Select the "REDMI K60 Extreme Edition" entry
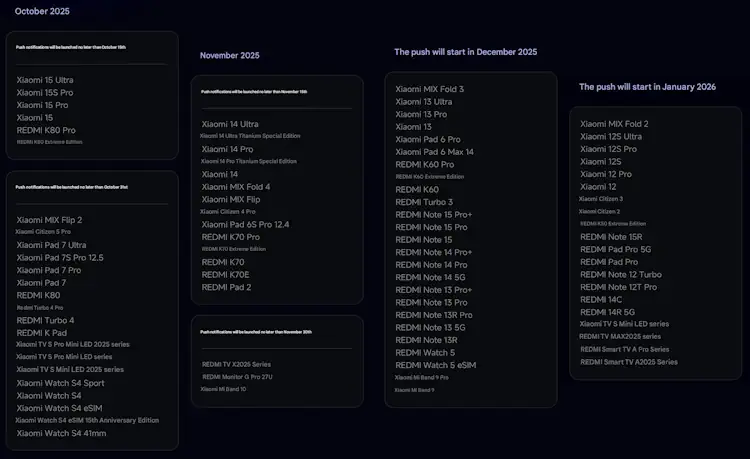This screenshot has height=459, width=750. pyautogui.click(x=430, y=176)
